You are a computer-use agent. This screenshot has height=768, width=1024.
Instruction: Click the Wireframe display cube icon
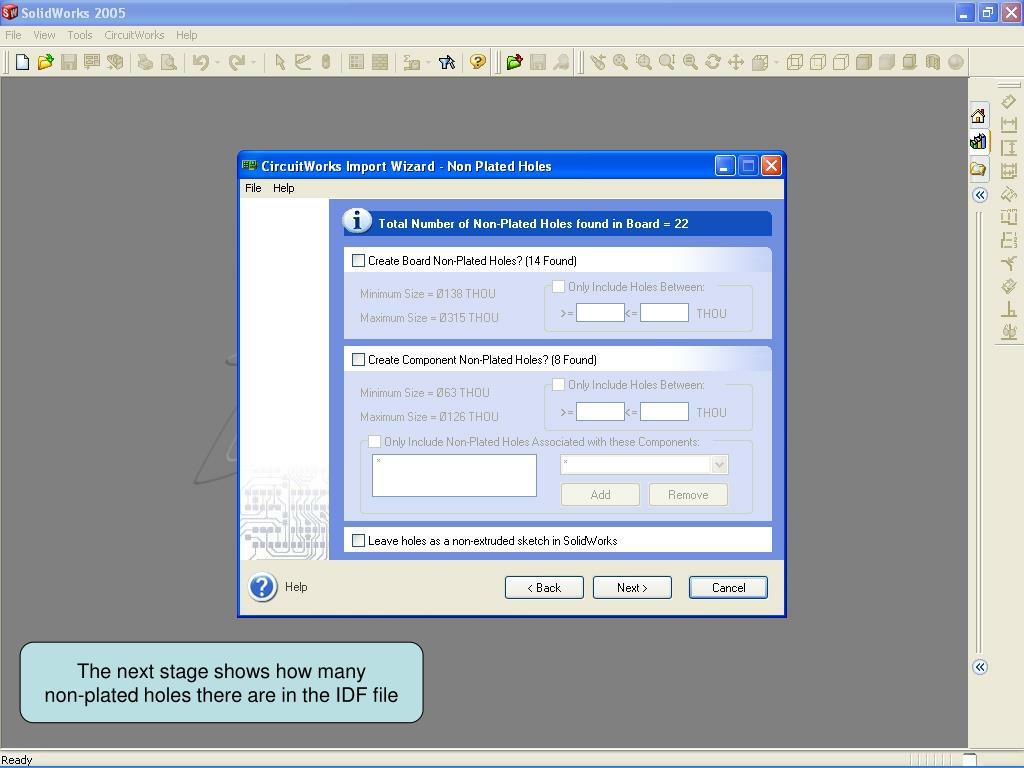[795, 62]
